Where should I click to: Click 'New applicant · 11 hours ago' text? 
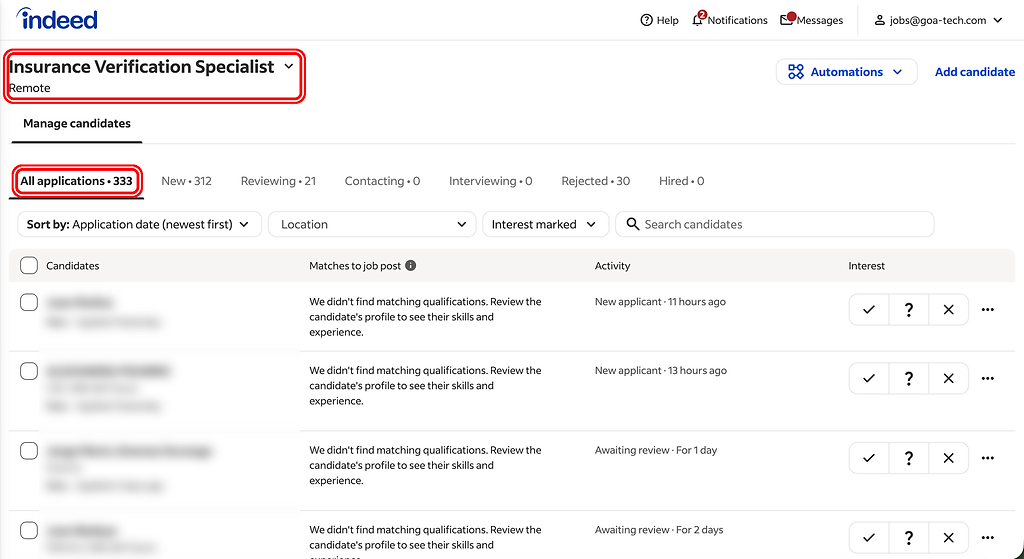(x=660, y=302)
